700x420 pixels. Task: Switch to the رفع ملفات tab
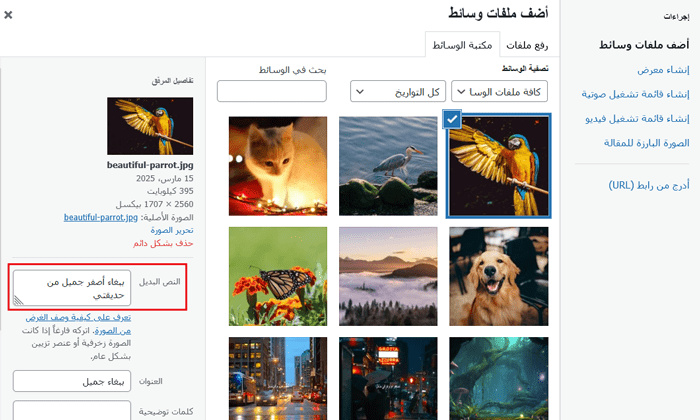point(527,45)
